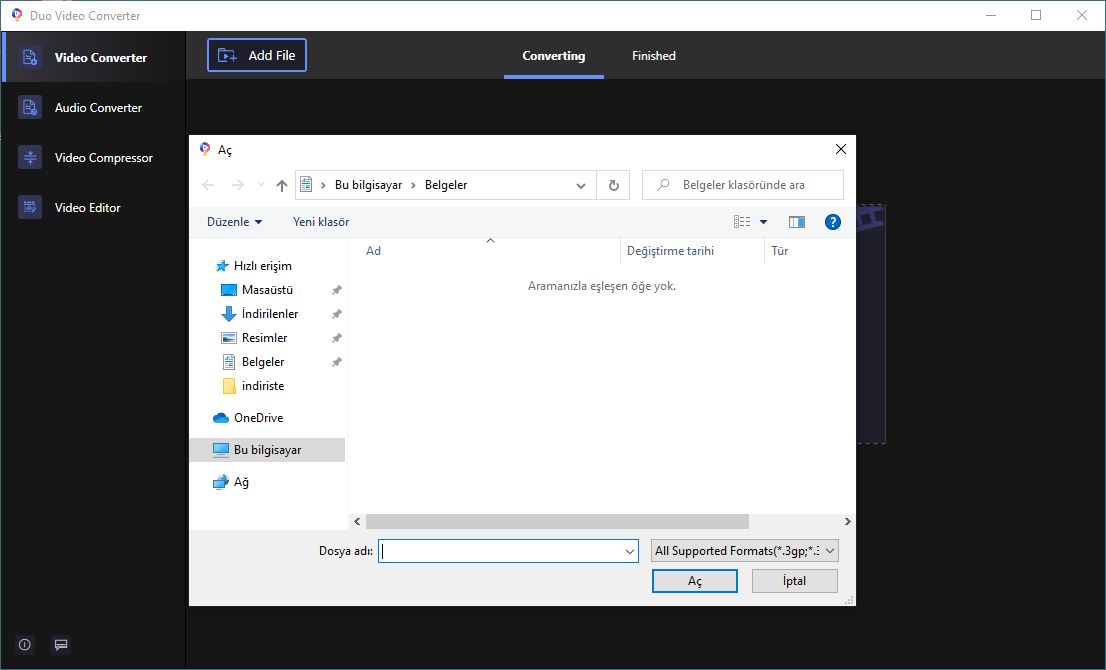The height and width of the screenshot is (670, 1106).
Task: Expand the view options dropdown arrow
Action: (x=763, y=222)
